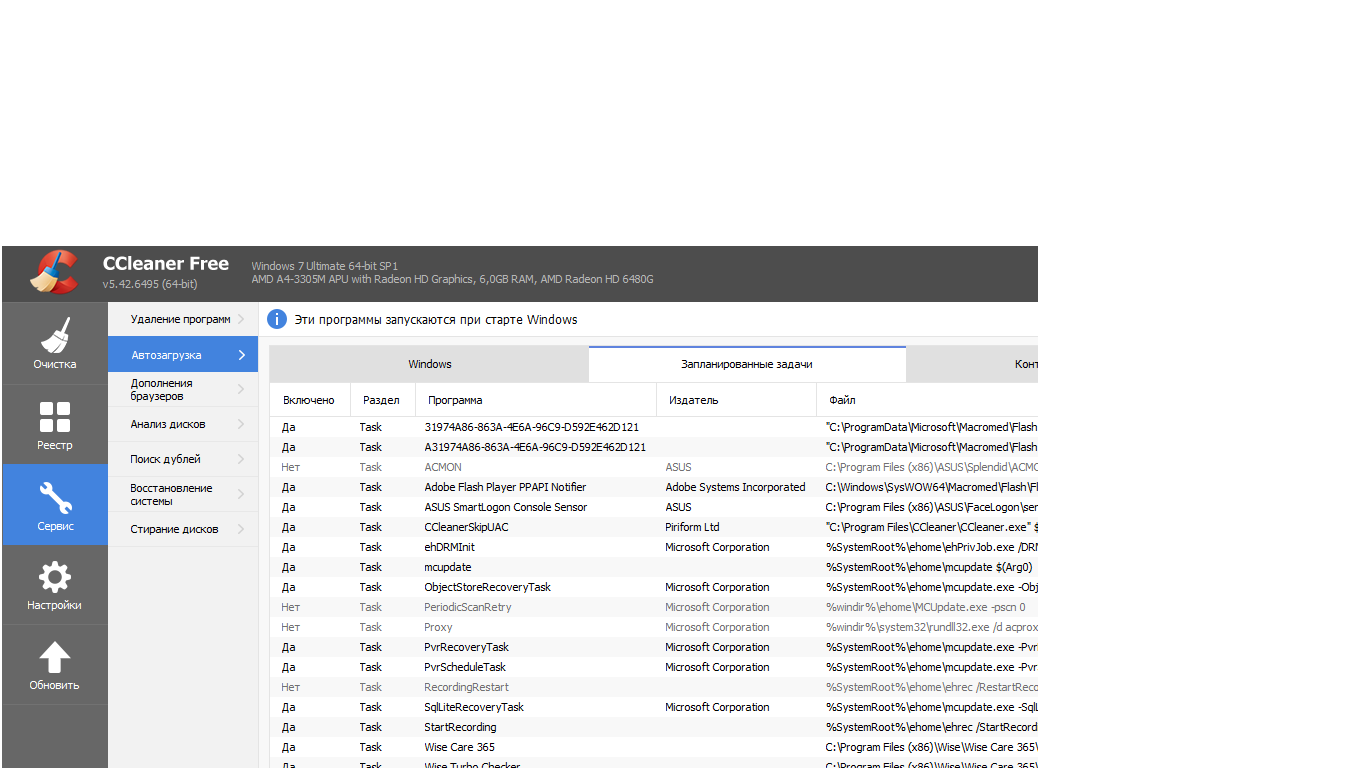Select ASUS SmartLogon Console Sensor row
Viewport: 1366px width, 768px height.
(x=654, y=507)
